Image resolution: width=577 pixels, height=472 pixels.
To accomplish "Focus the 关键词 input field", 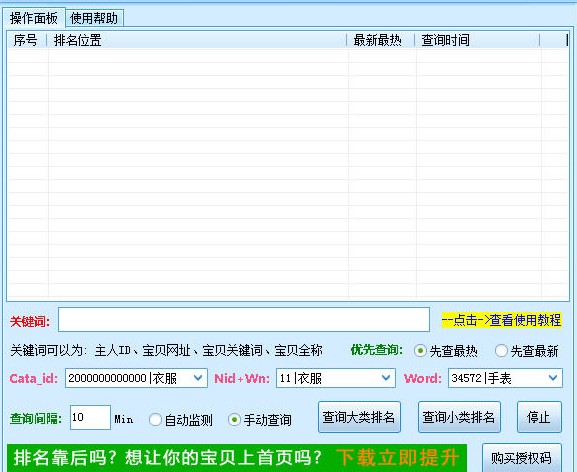I will coord(244,319).
